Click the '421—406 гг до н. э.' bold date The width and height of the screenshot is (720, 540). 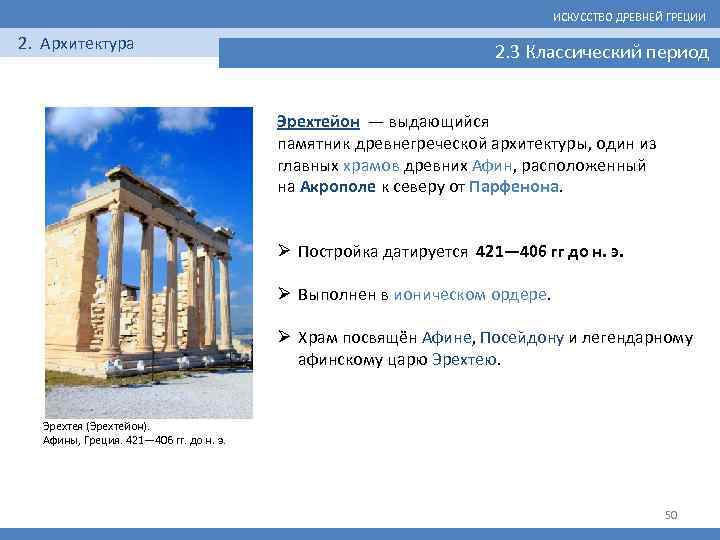point(550,252)
